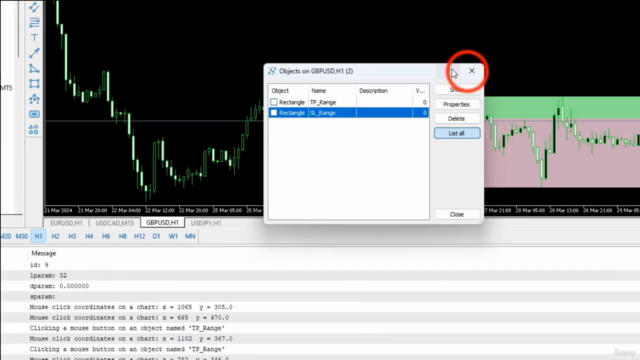Set timeframe to D1
The width and height of the screenshot is (640, 360).
pyautogui.click(x=156, y=236)
